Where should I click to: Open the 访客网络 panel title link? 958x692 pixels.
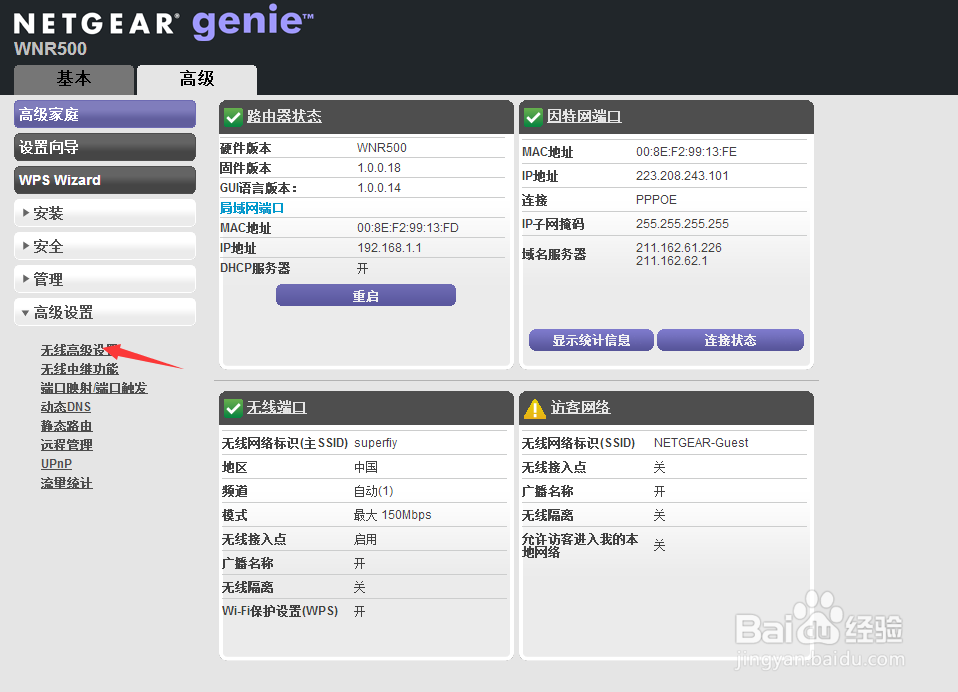point(580,407)
